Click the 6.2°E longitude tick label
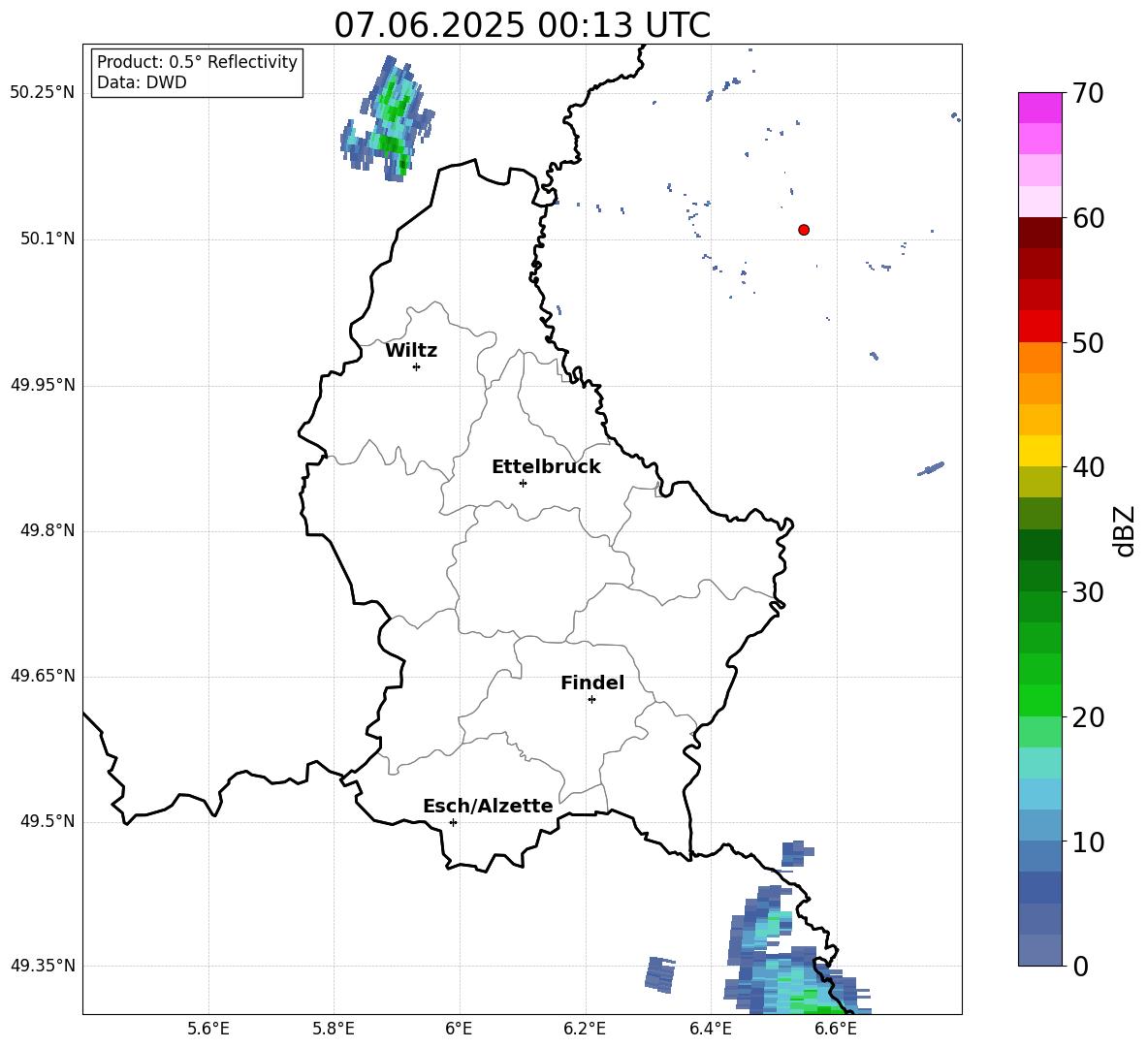Screen dimensions: 1148x1048 (x=585, y=1029)
